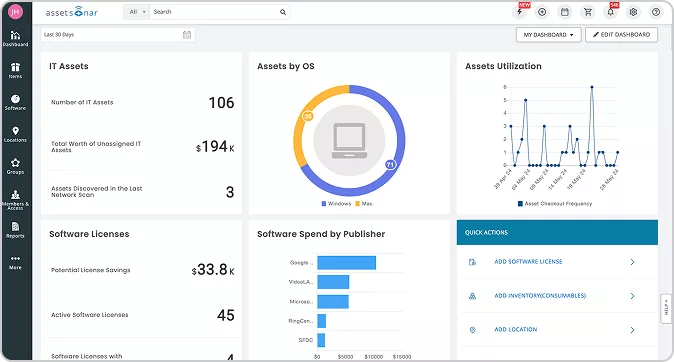The image size is (674, 362).
Task: Open the shopping cart icon
Action: [588, 12]
